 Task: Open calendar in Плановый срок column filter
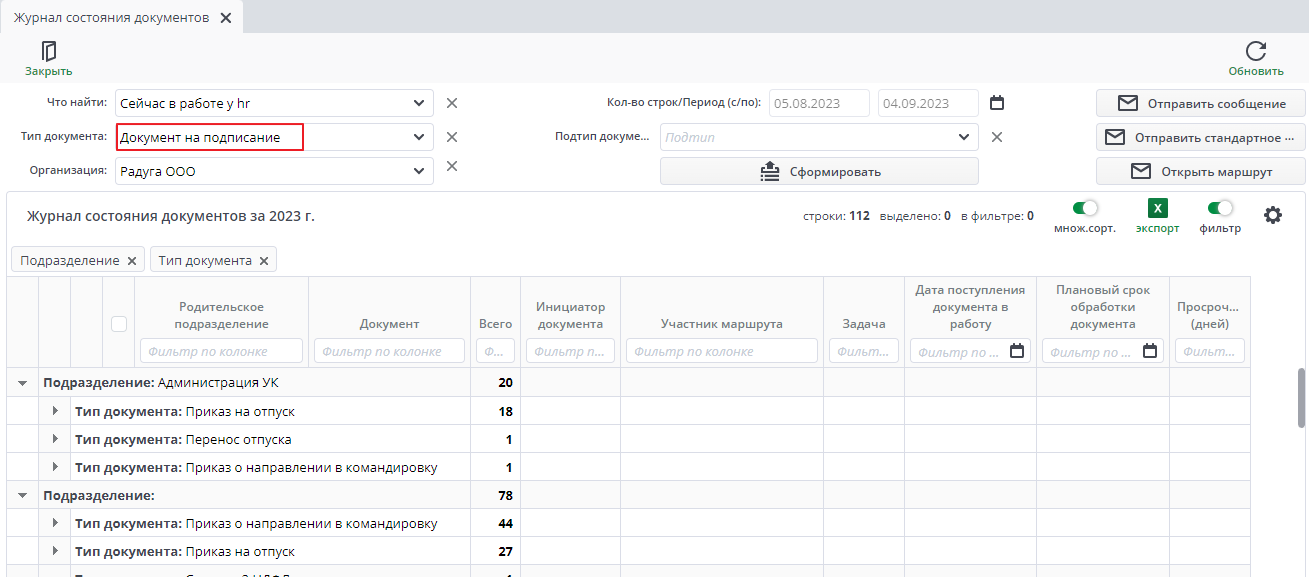click(x=1150, y=351)
